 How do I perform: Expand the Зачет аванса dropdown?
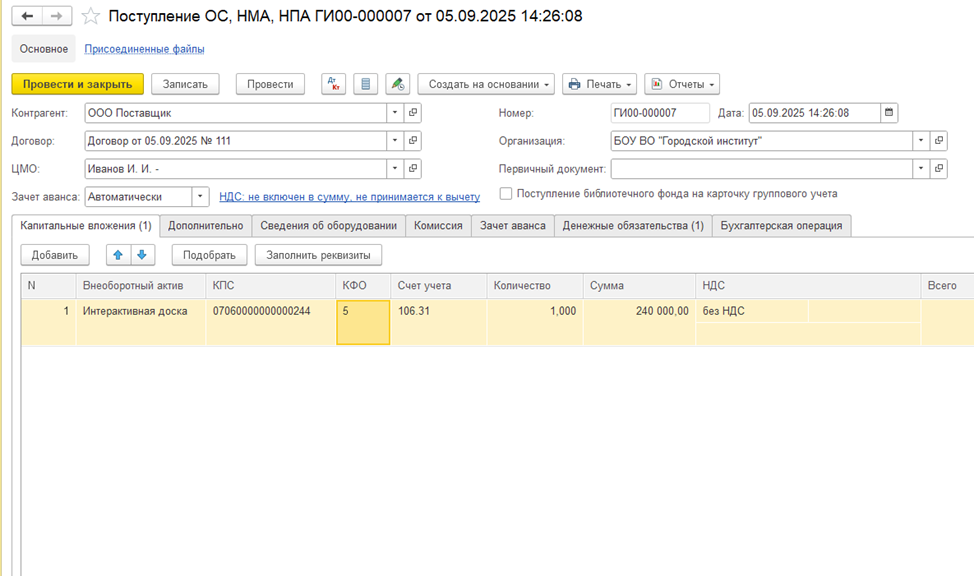[x=200, y=197]
